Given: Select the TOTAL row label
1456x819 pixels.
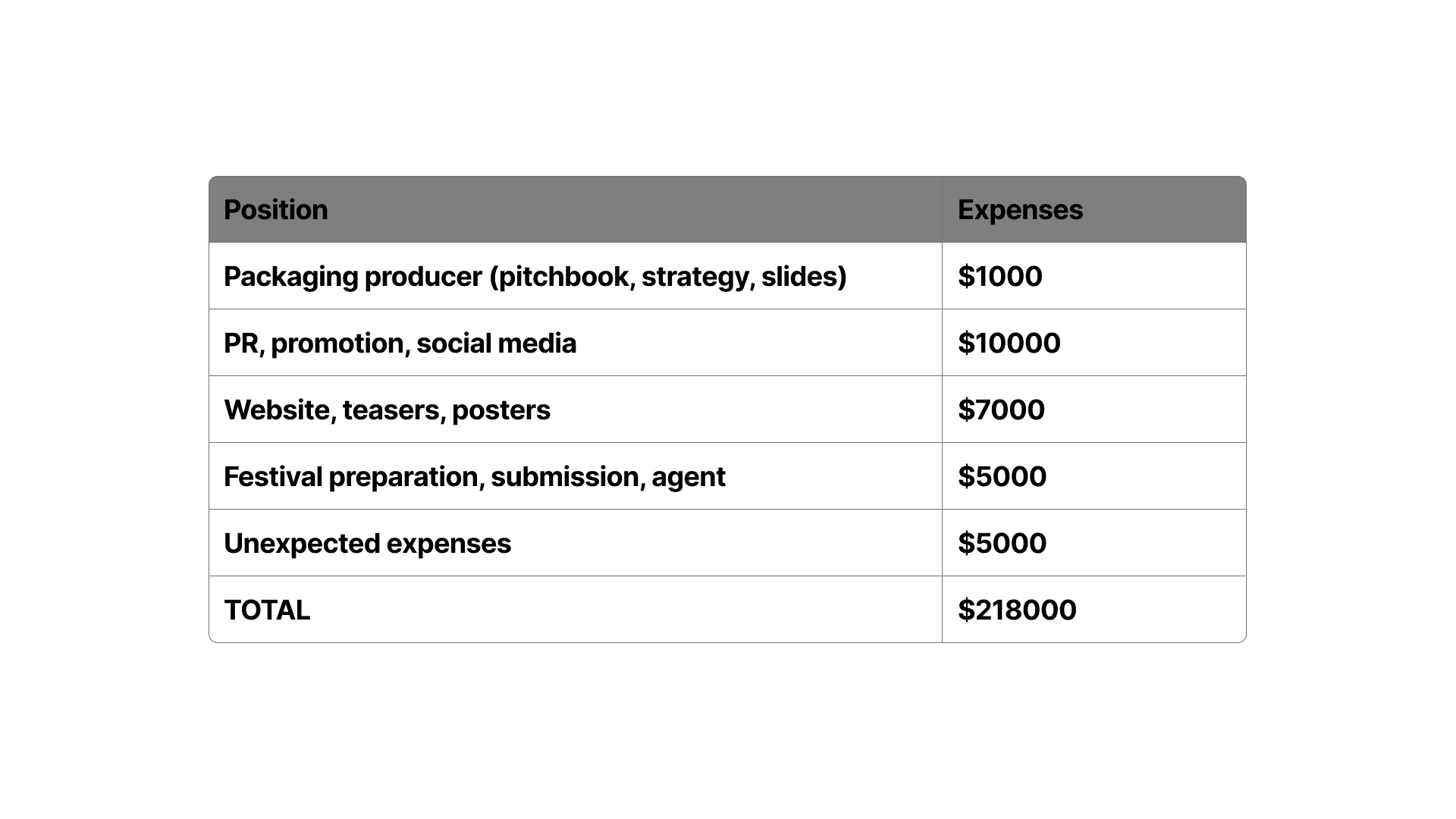Looking at the screenshot, I should (x=267, y=610).
